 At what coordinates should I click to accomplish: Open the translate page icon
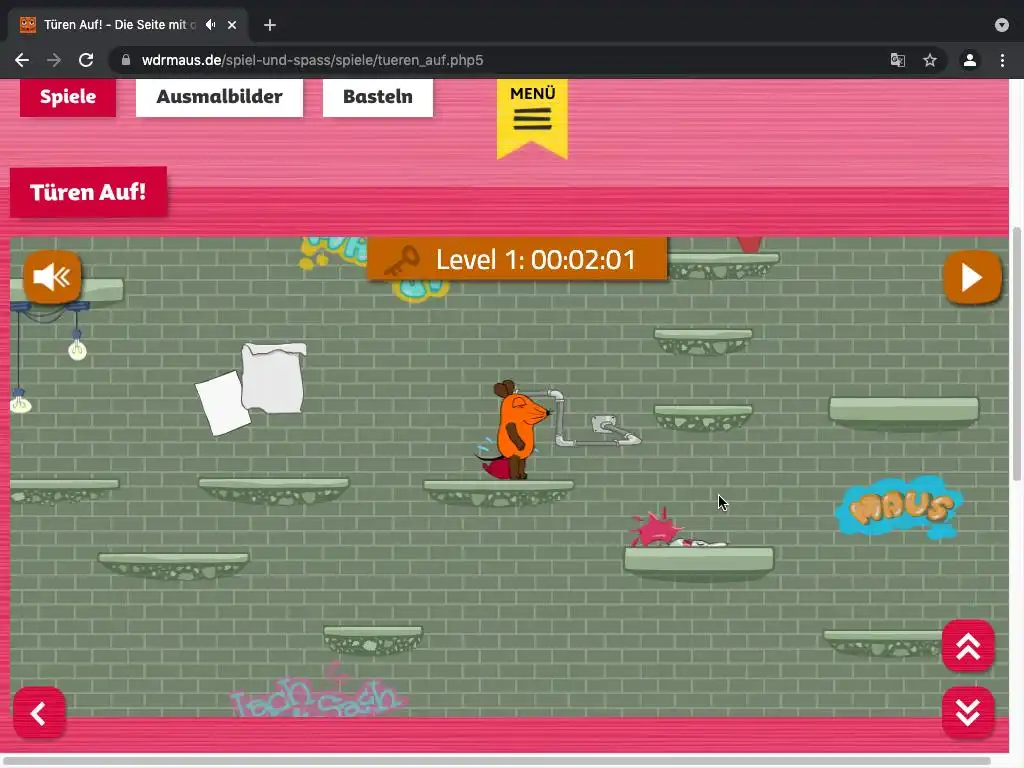pyautogui.click(x=898, y=60)
